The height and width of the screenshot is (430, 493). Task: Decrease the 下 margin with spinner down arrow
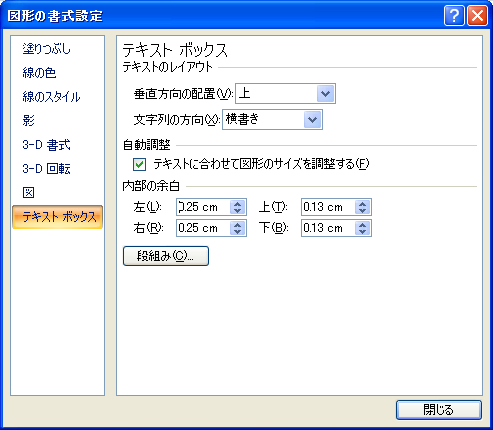(362, 232)
